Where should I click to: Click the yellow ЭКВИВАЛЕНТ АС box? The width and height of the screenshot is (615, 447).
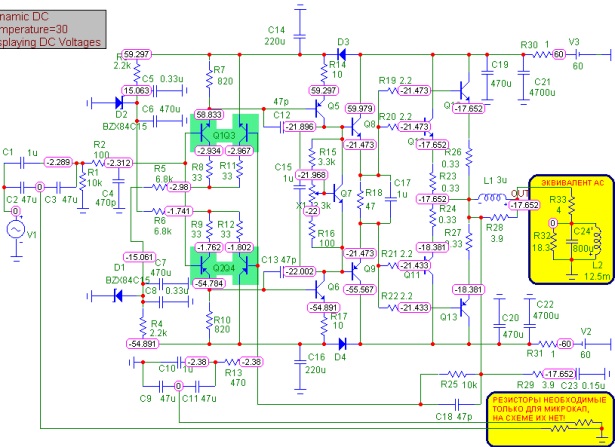click(571, 229)
